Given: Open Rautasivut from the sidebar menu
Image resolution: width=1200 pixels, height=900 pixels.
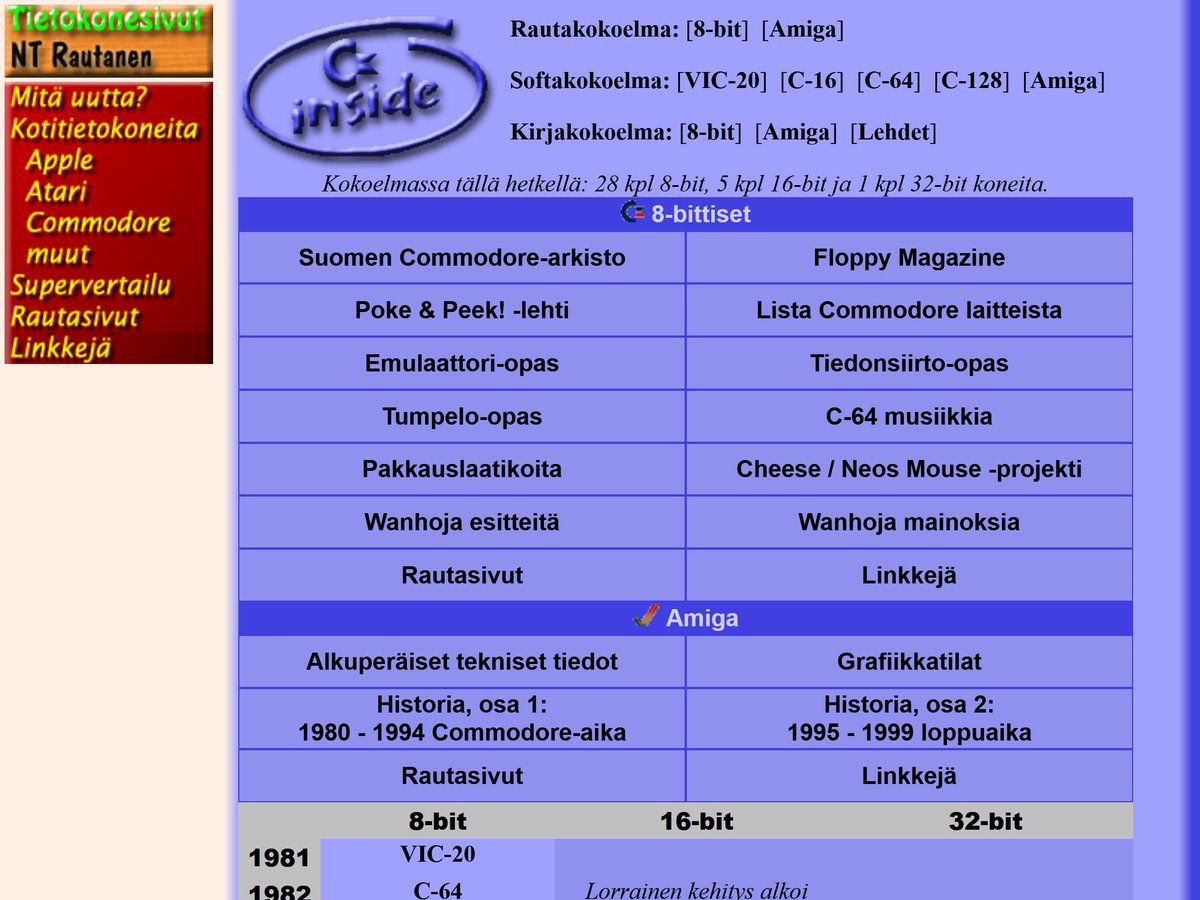Looking at the screenshot, I should pyautogui.click(x=74, y=317).
